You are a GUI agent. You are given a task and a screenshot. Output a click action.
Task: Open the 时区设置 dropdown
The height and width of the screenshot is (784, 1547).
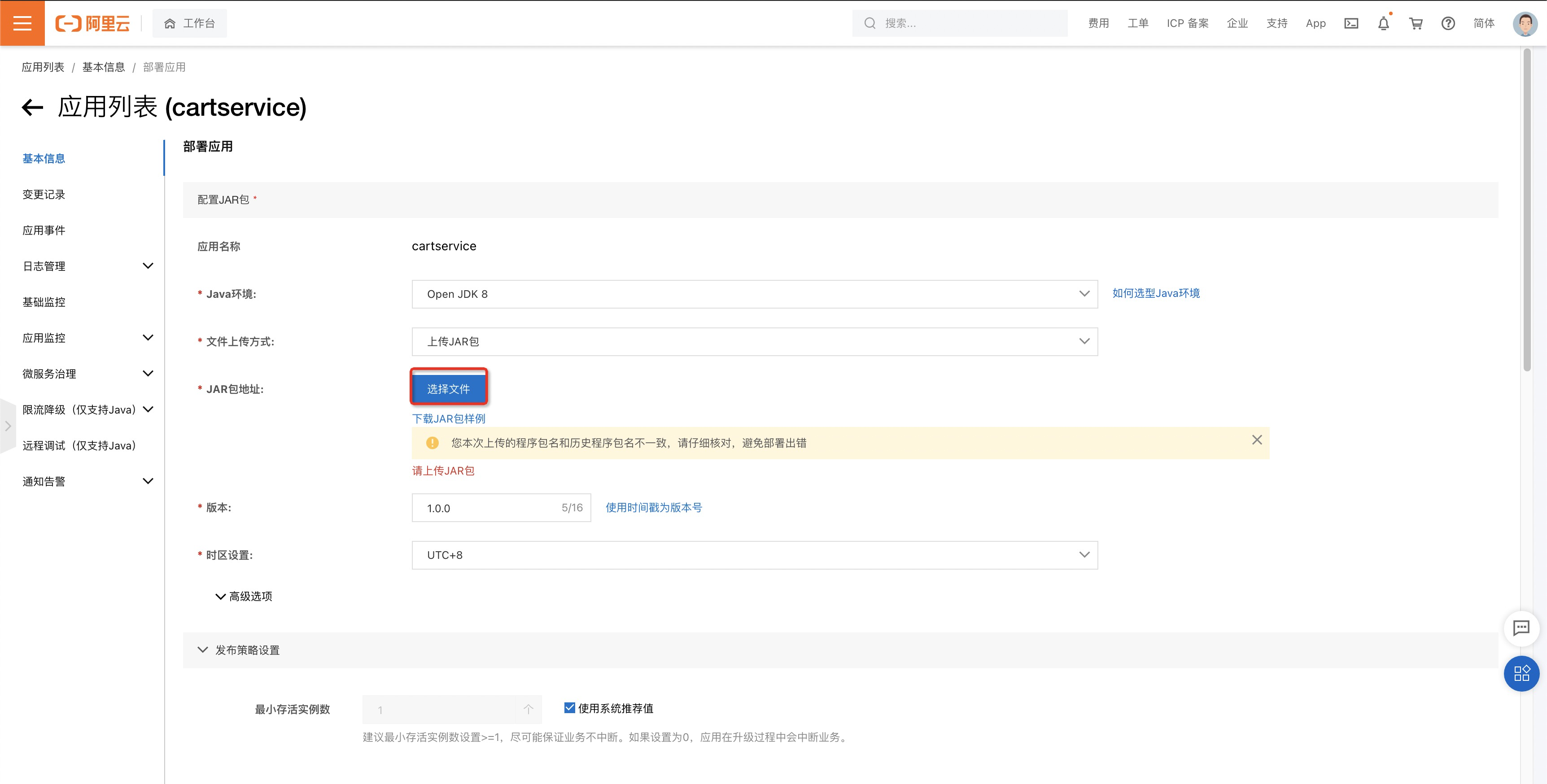click(x=754, y=555)
